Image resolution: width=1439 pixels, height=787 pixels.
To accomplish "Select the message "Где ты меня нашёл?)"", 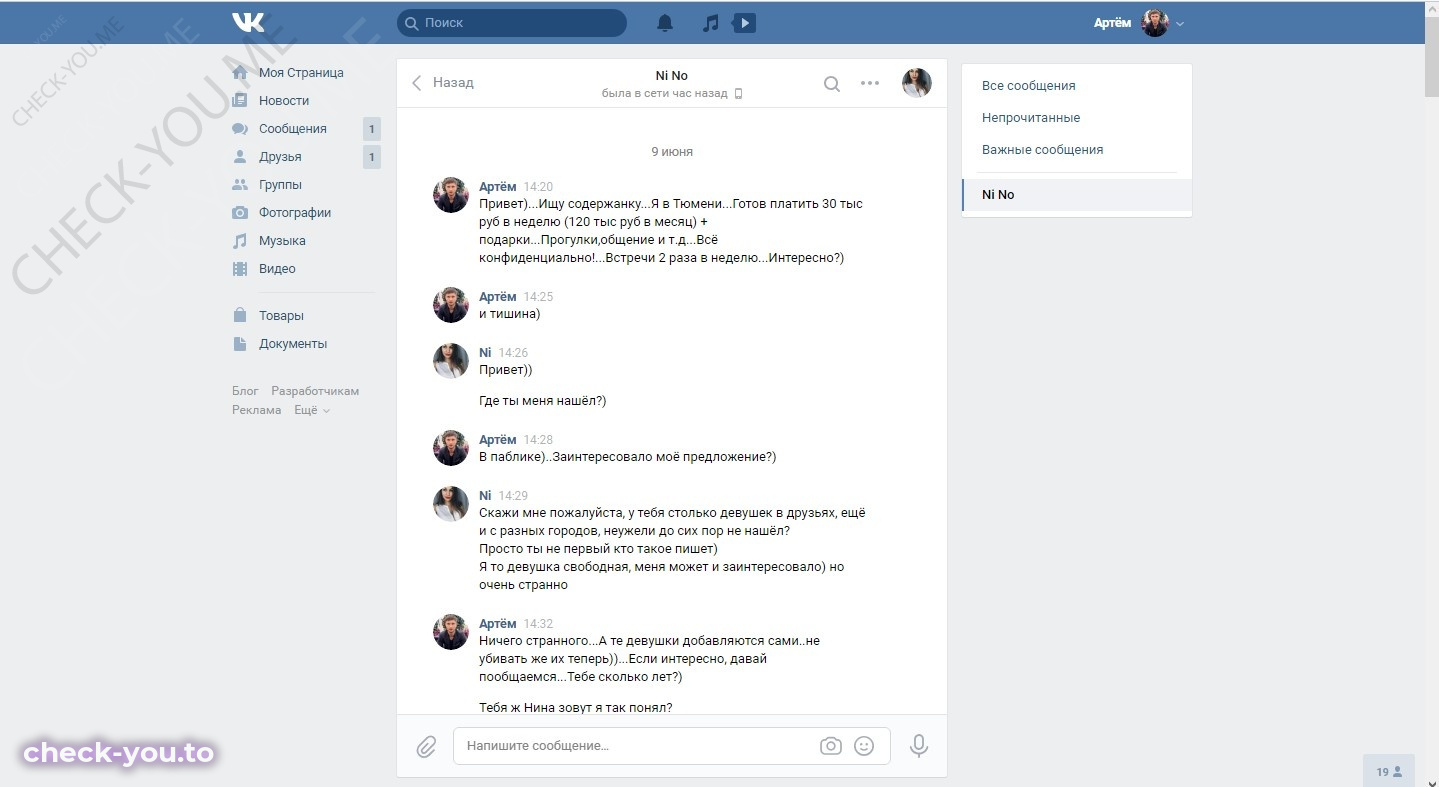I will tap(543, 401).
